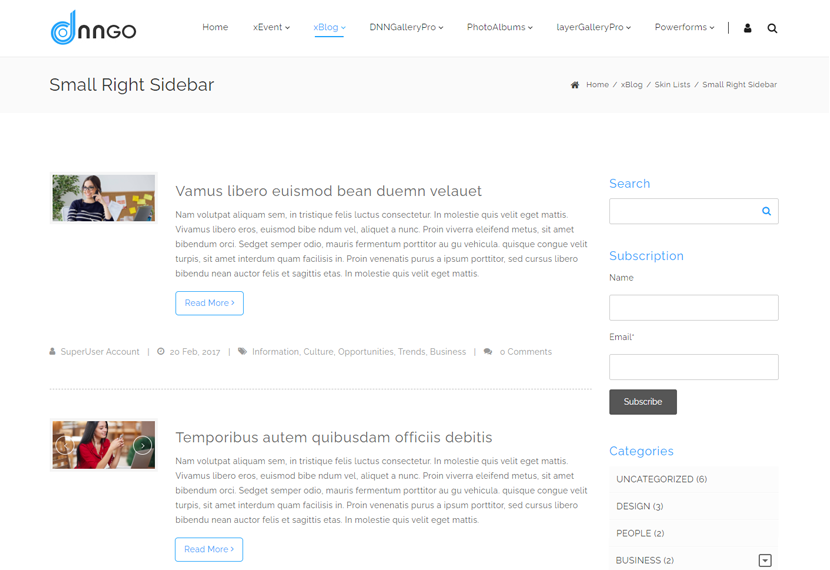Open the xEvent dropdown menu
This screenshot has width=830, height=570.
pyautogui.click(x=271, y=28)
